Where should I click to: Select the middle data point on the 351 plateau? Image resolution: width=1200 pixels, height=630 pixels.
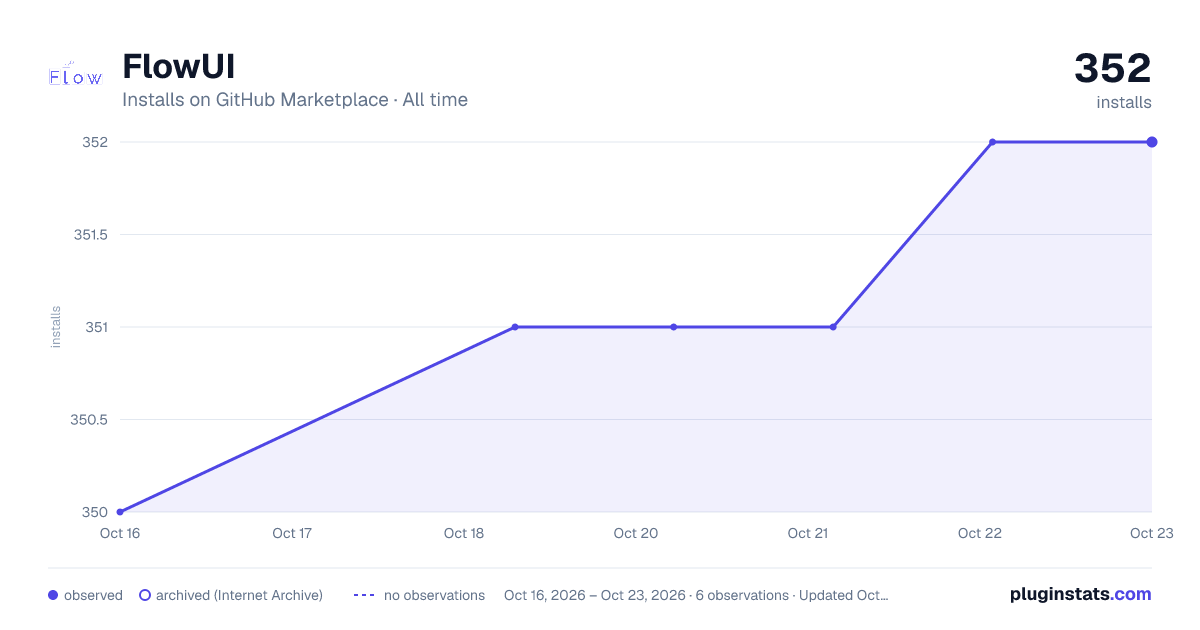click(x=674, y=327)
